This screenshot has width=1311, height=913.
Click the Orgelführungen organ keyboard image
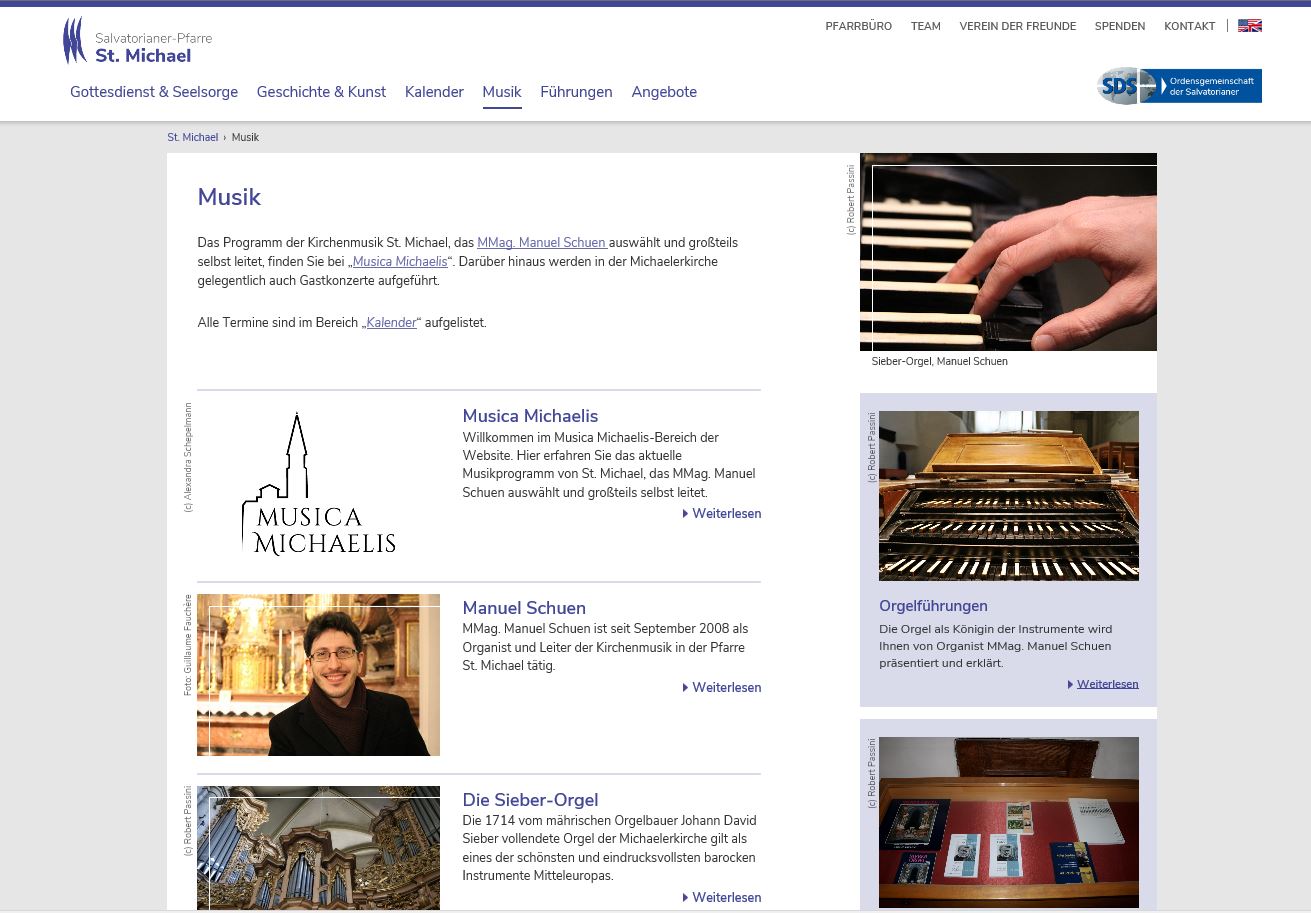[x=1008, y=495]
